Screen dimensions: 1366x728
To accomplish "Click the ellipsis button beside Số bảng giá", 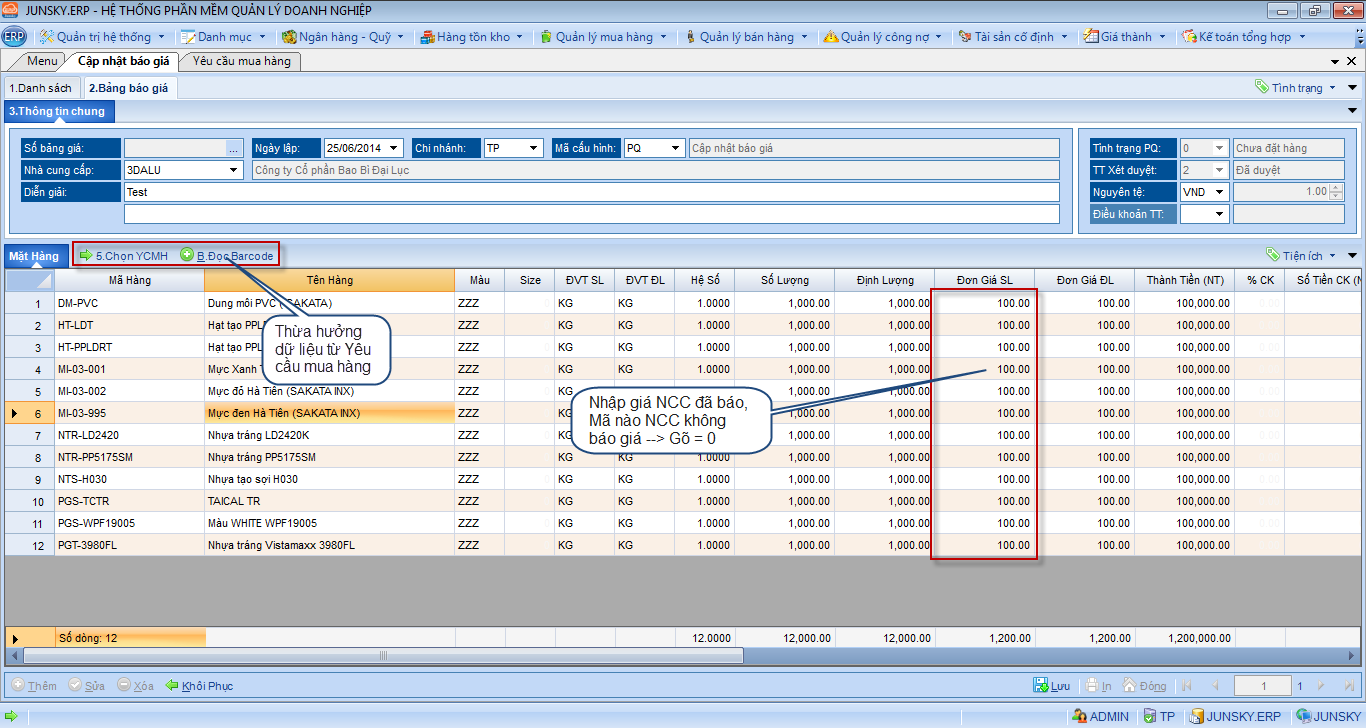I will point(233,148).
